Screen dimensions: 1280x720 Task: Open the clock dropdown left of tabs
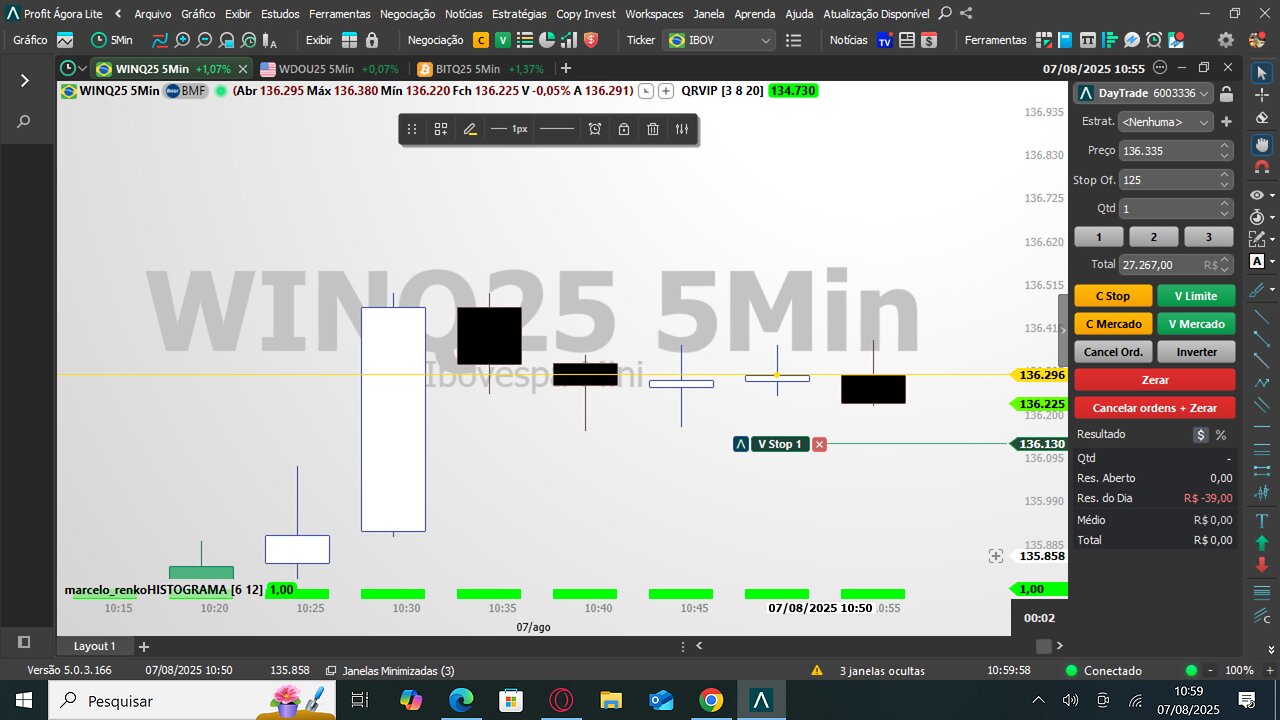[71, 69]
